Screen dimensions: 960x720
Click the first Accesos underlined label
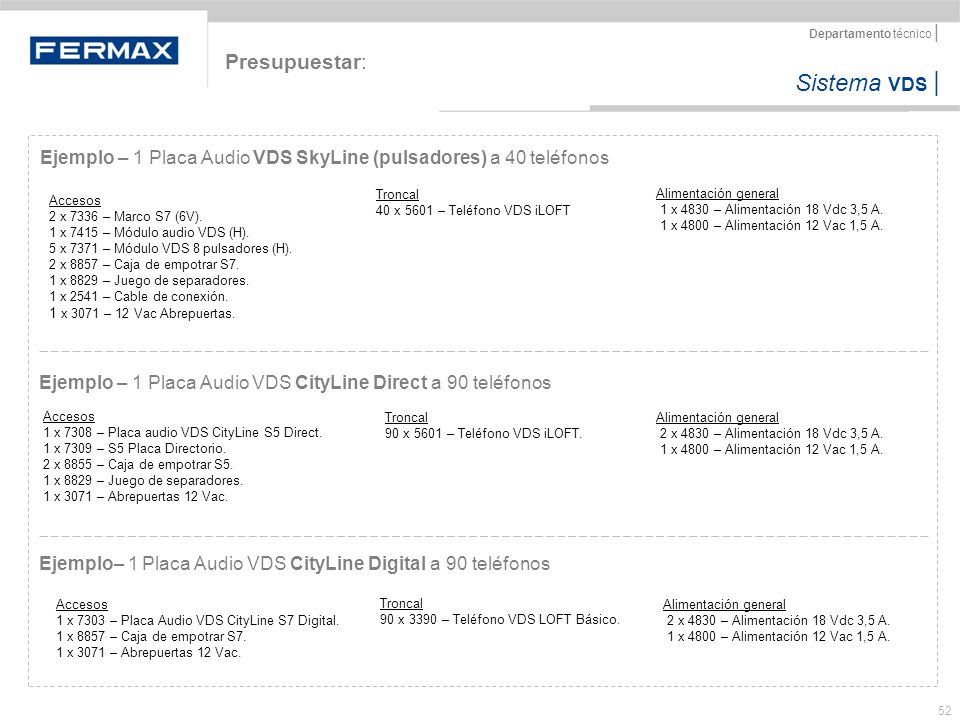click(x=73, y=200)
